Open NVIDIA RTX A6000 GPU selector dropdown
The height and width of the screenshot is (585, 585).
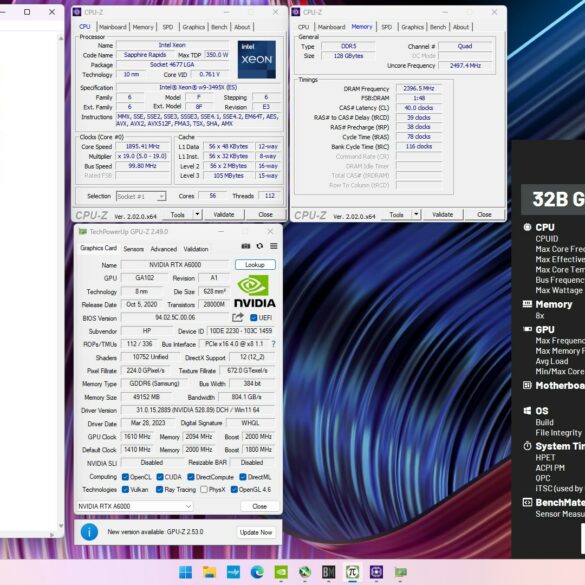(135, 506)
